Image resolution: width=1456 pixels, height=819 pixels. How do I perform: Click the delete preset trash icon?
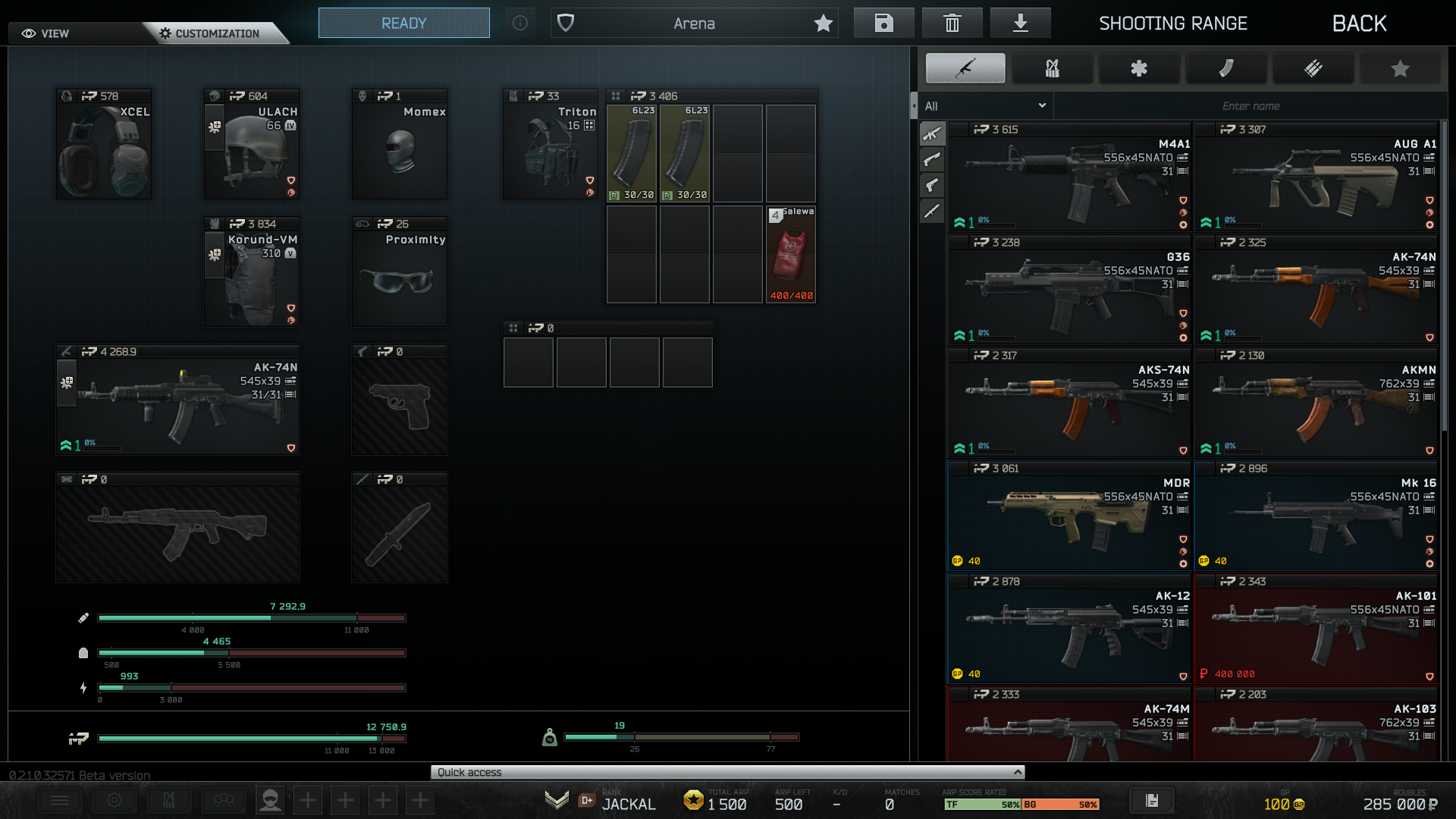pyautogui.click(x=952, y=23)
